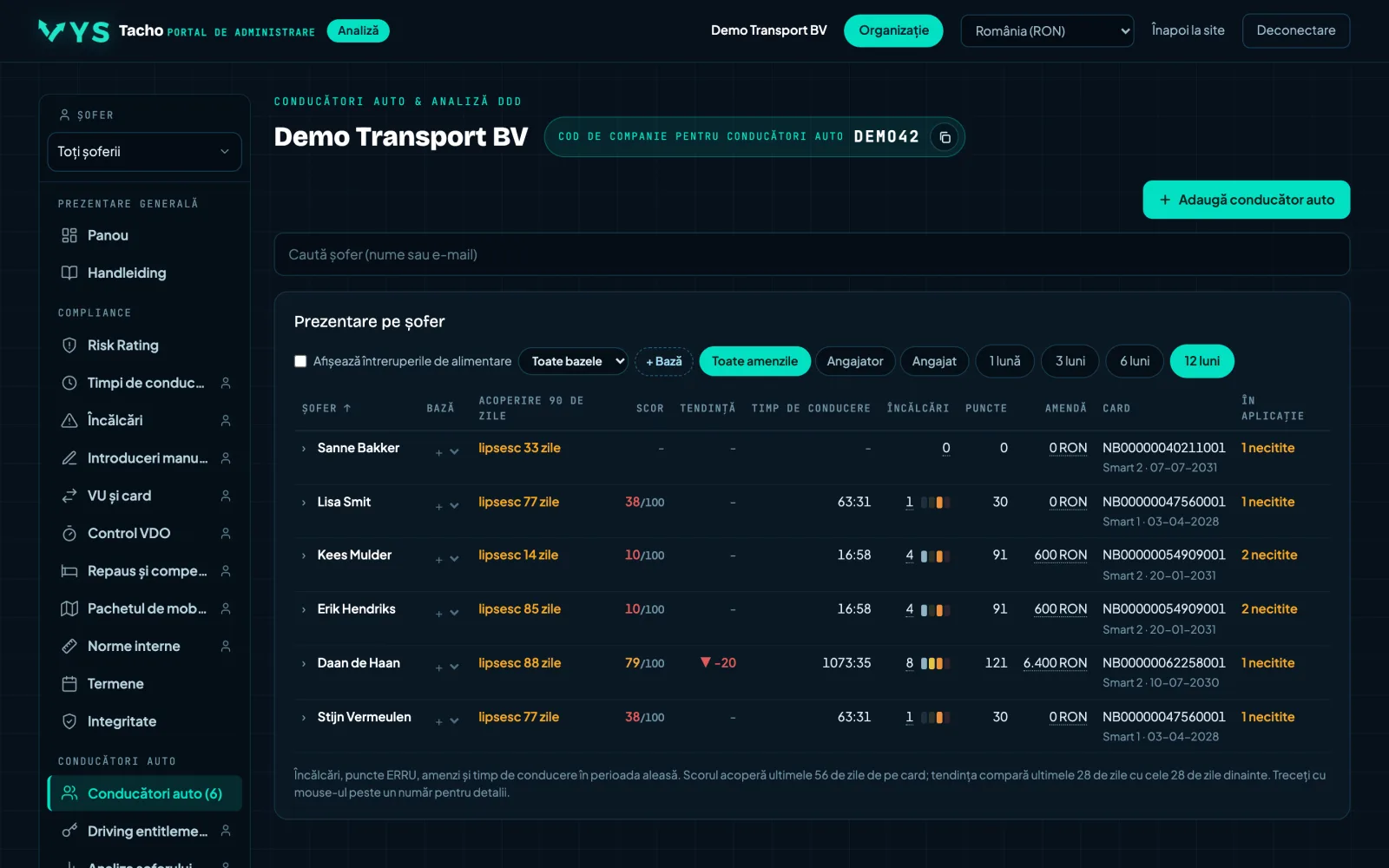Click the + Bază button
Image resolution: width=1389 pixels, height=868 pixels.
(x=664, y=361)
